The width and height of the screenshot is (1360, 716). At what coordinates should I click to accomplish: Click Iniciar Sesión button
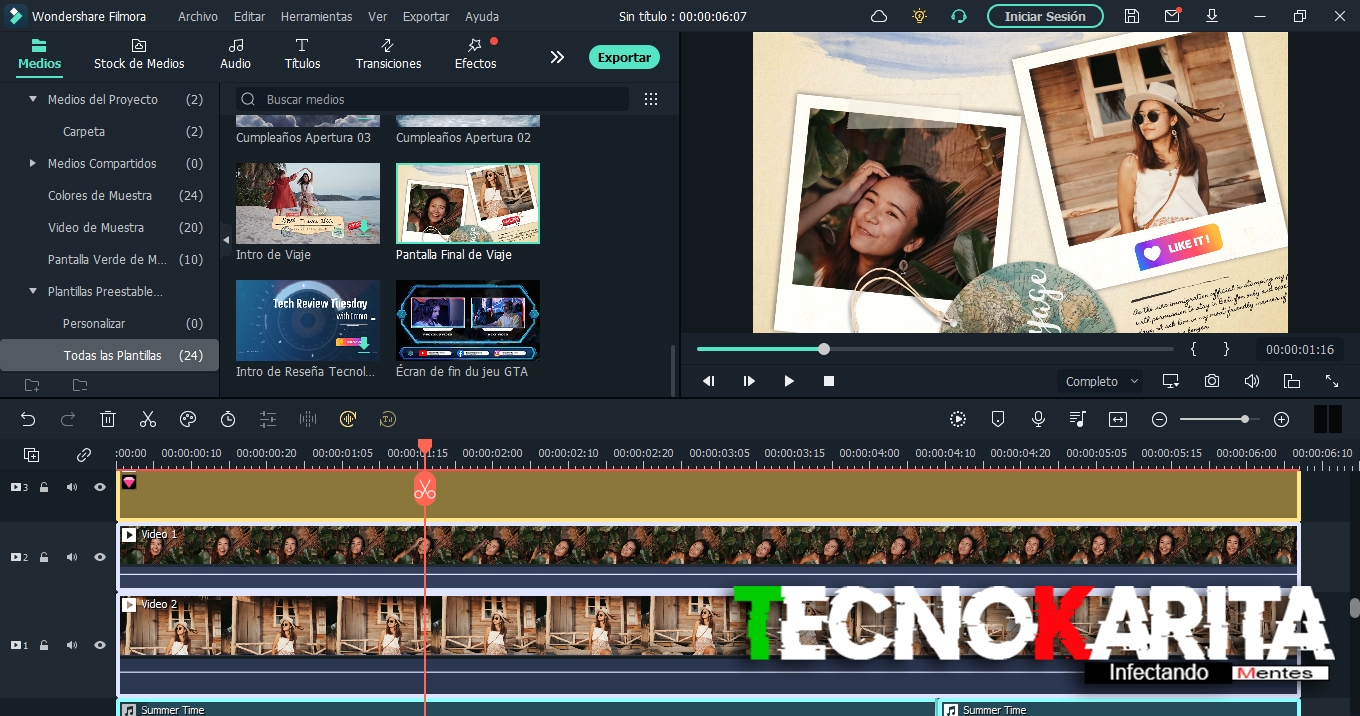pos(1045,16)
